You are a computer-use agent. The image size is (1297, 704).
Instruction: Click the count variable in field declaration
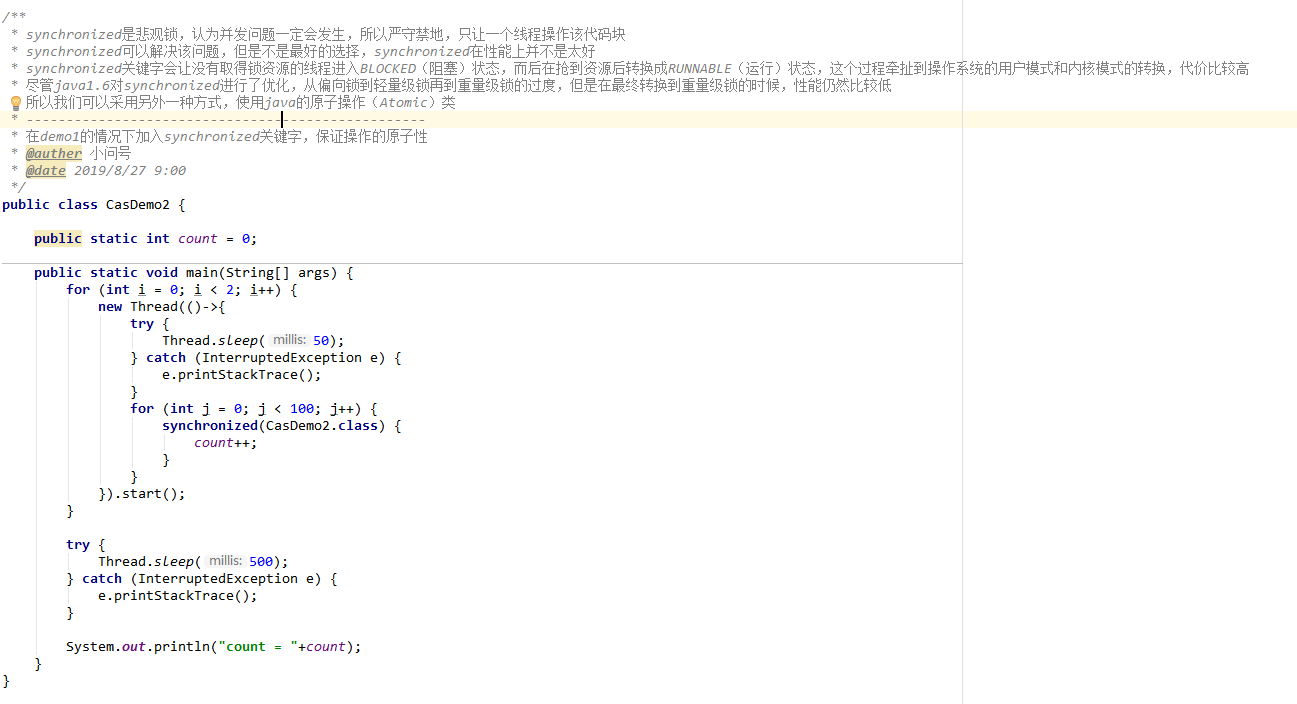198,238
